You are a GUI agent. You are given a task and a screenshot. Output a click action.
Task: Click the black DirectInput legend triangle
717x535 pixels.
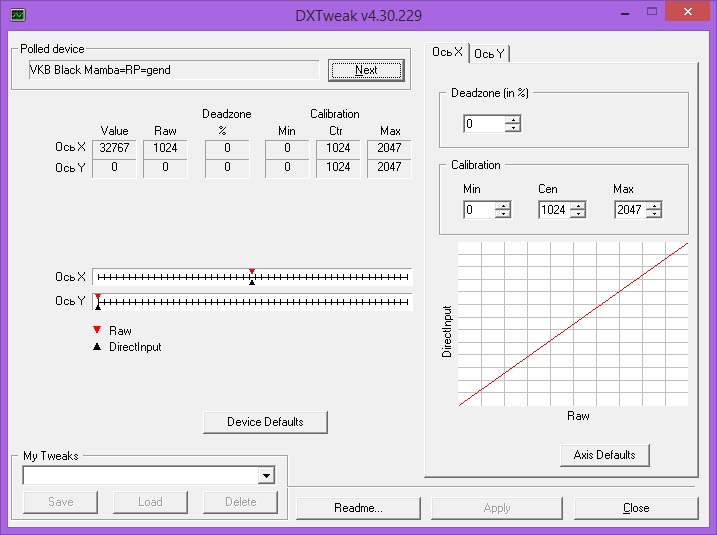coord(97,347)
